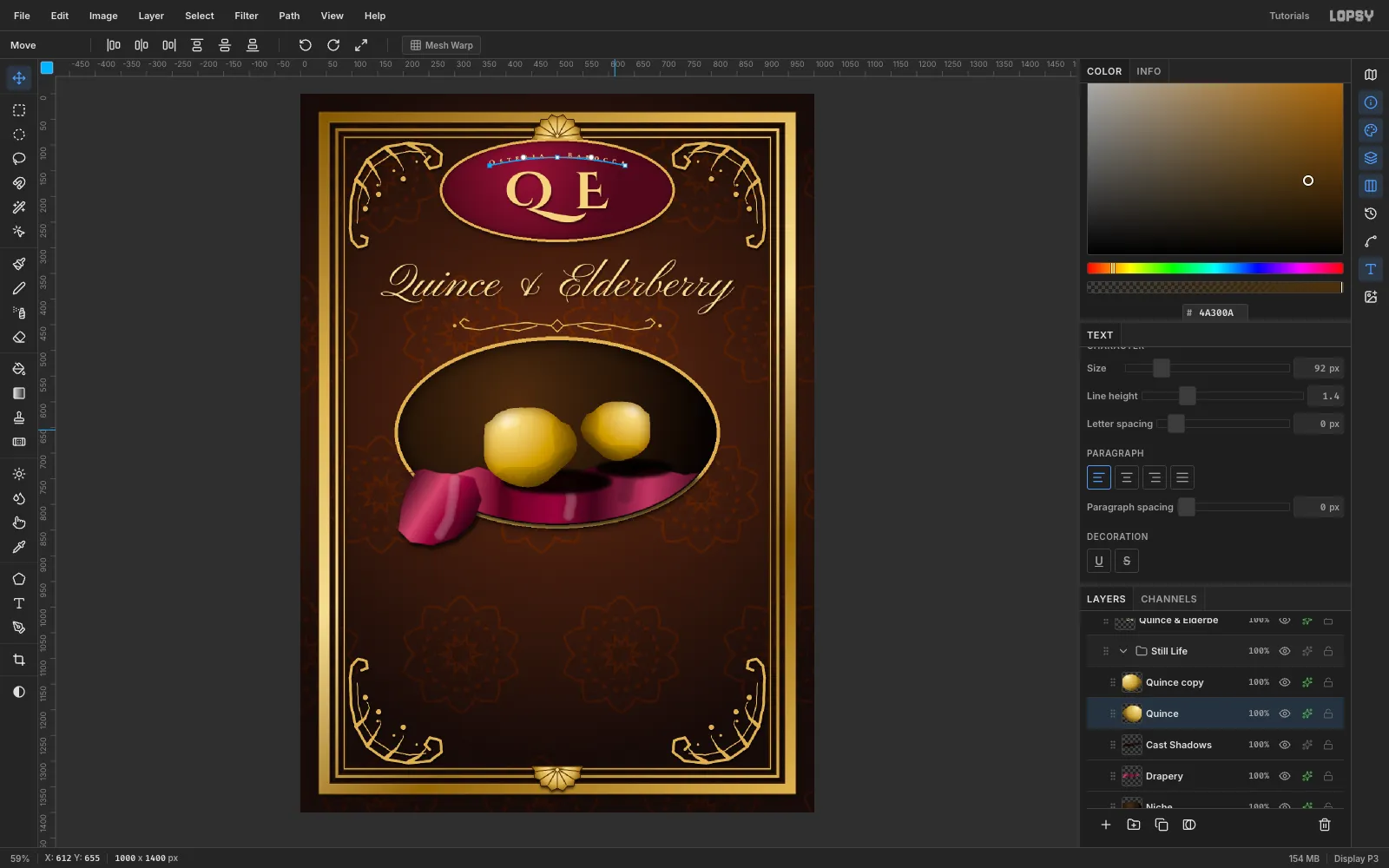Click the Letter spacing value field

1319,424
